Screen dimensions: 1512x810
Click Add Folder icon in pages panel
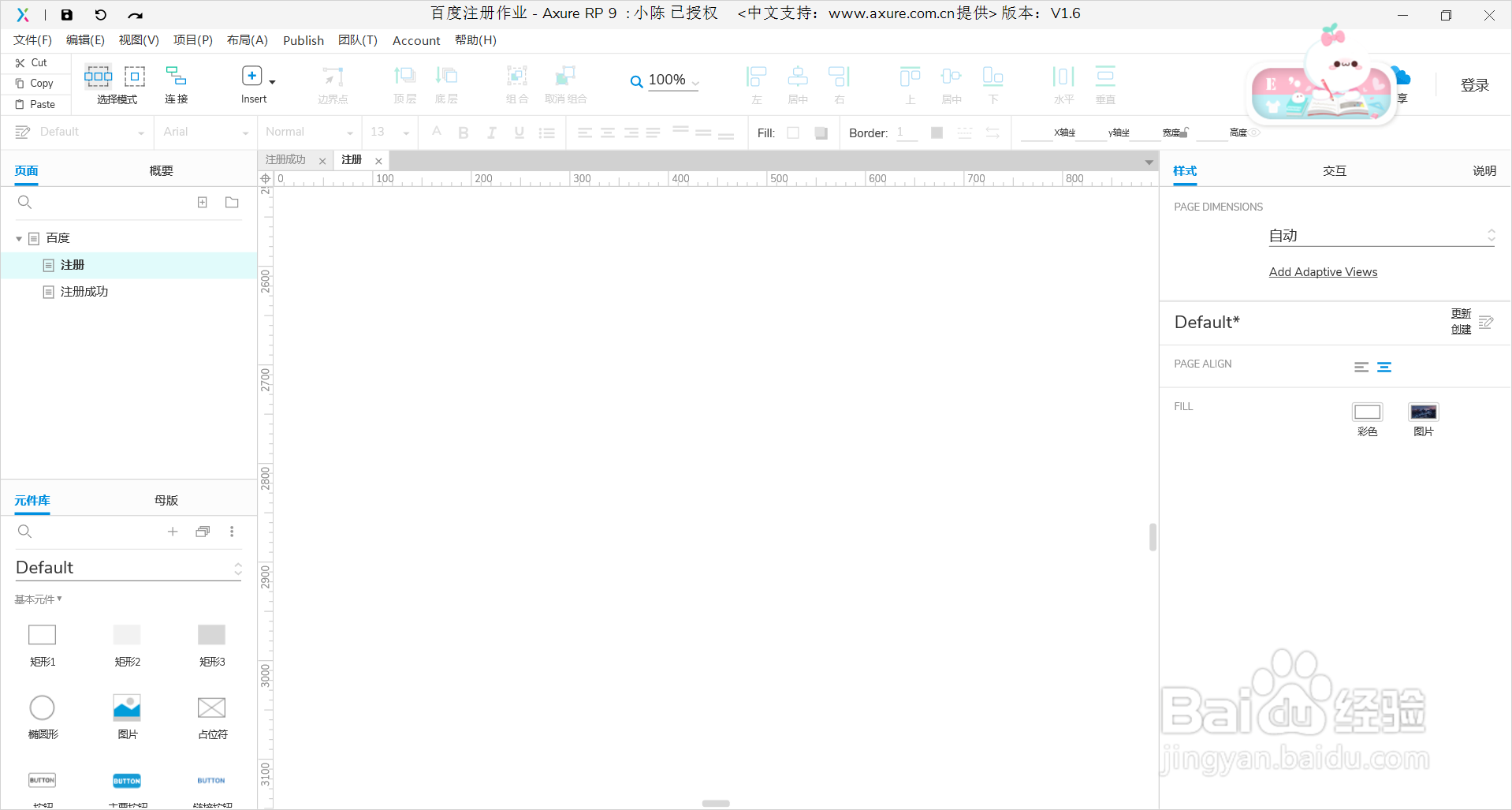[232, 203]
